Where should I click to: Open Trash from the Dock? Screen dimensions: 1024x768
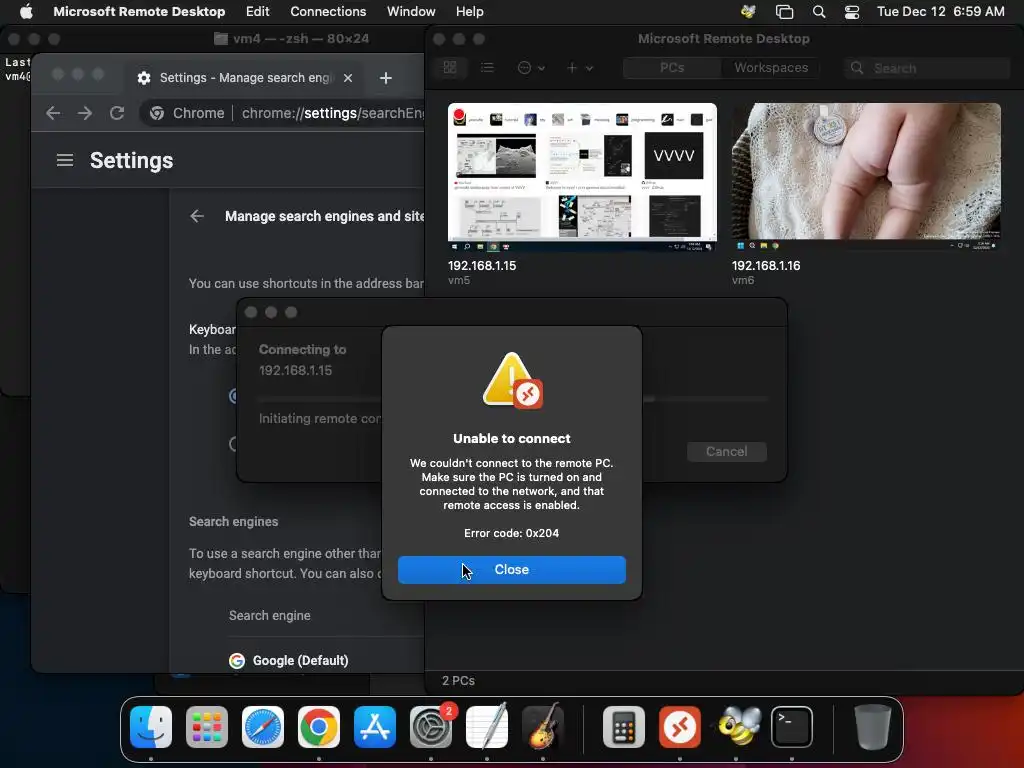tap(872, 727)
